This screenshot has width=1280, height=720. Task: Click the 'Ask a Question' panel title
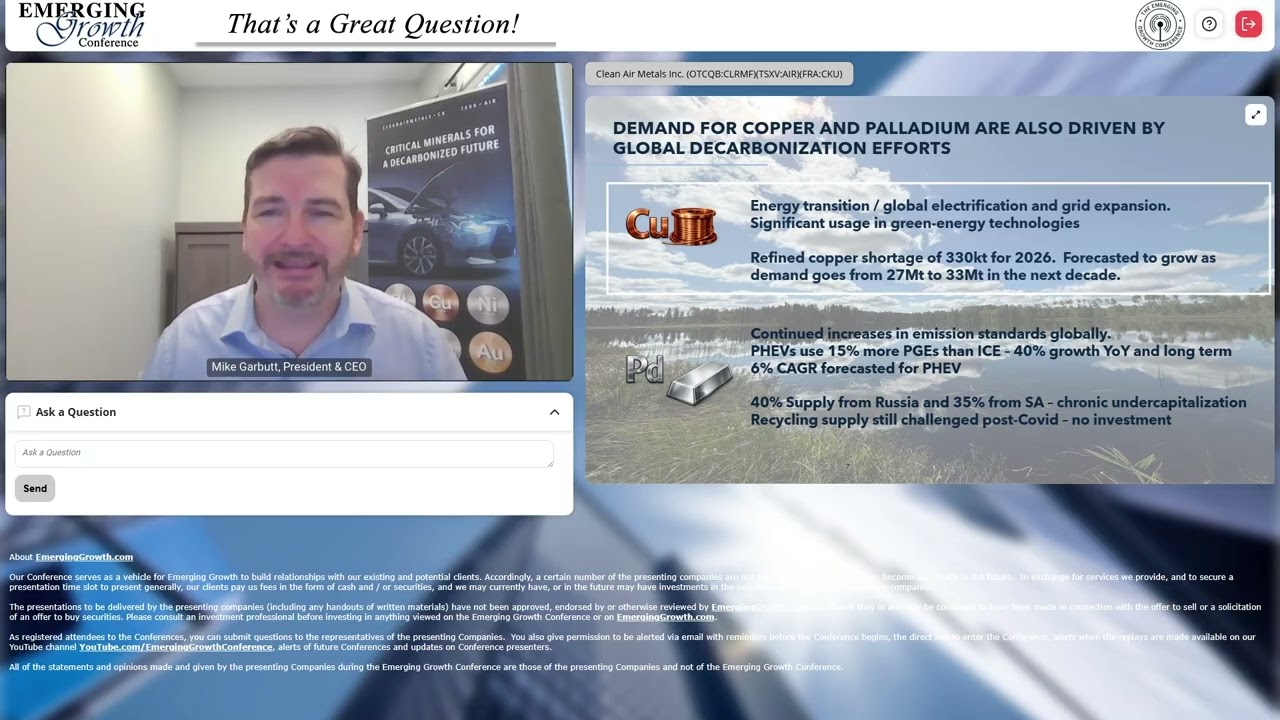[76, 412]
